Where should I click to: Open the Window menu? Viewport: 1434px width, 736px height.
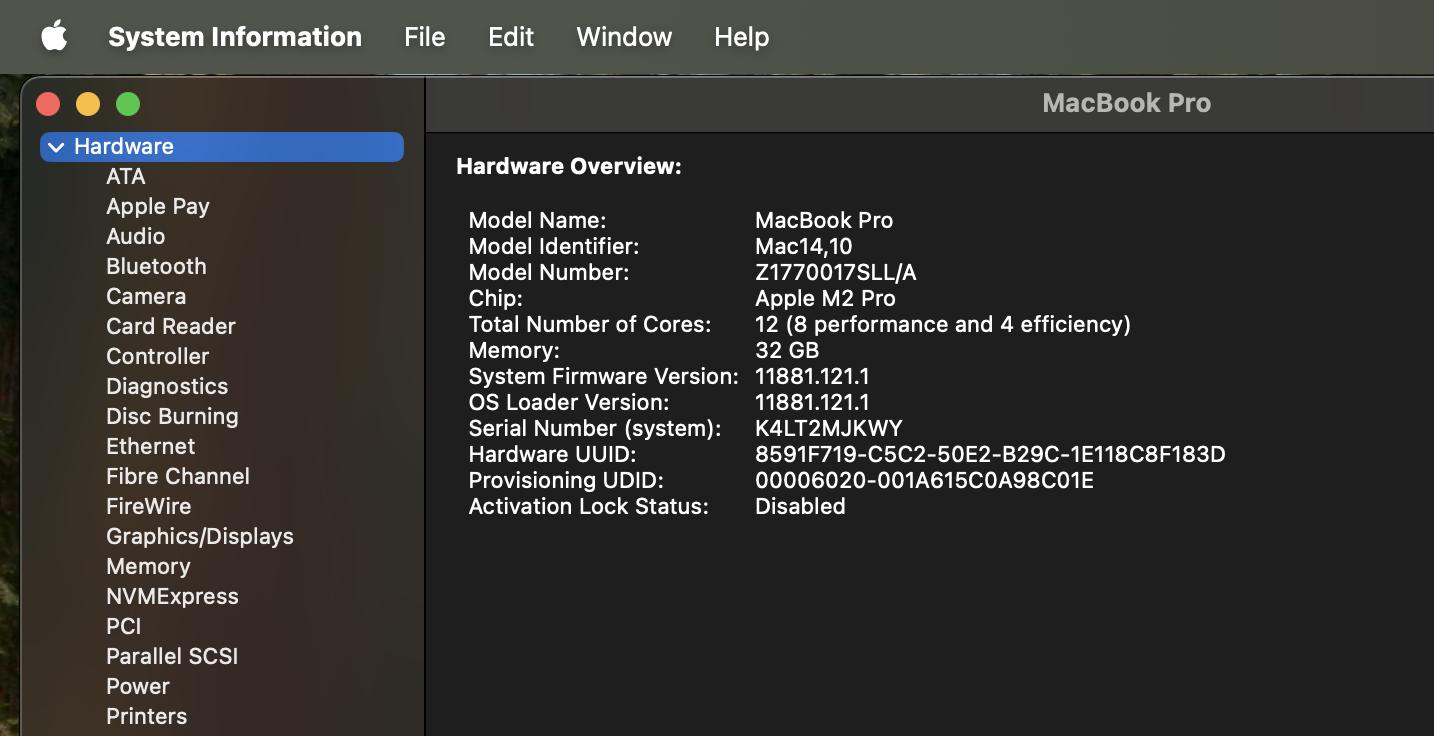point(624,37)
